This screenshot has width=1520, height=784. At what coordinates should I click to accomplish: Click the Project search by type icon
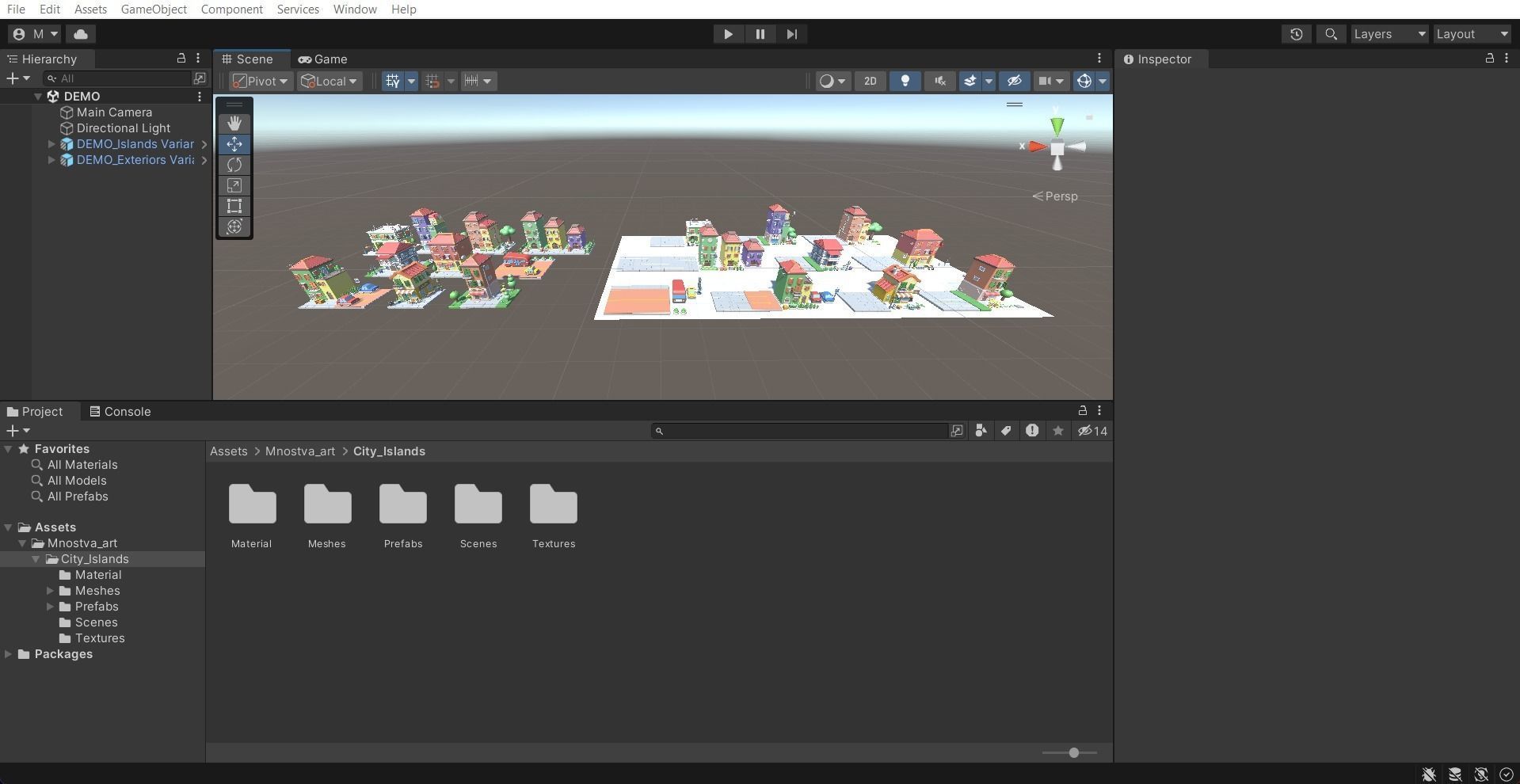[x=981, y=431]
